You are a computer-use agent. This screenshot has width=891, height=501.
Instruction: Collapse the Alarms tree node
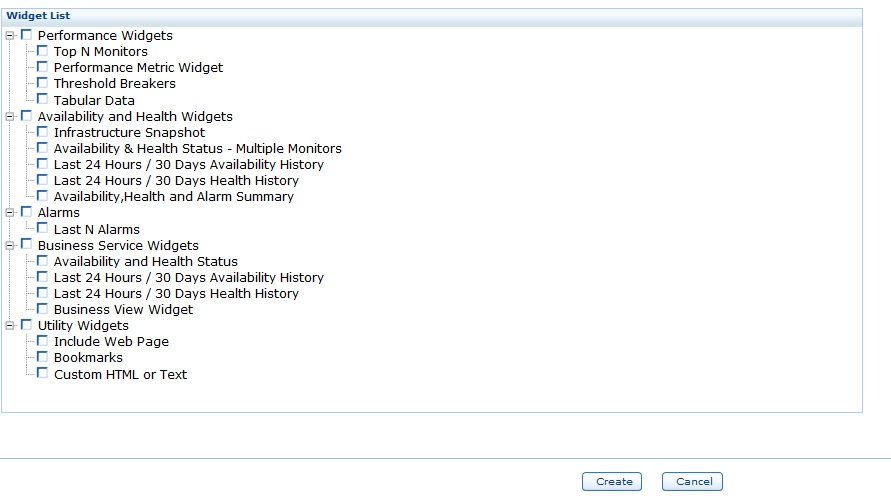[x=10, y=212]
